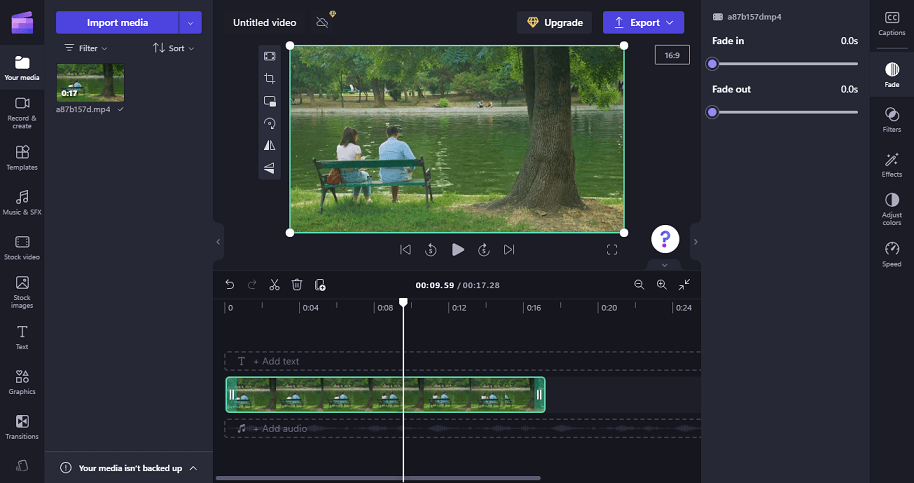Click the Add text track

(463, 361)
